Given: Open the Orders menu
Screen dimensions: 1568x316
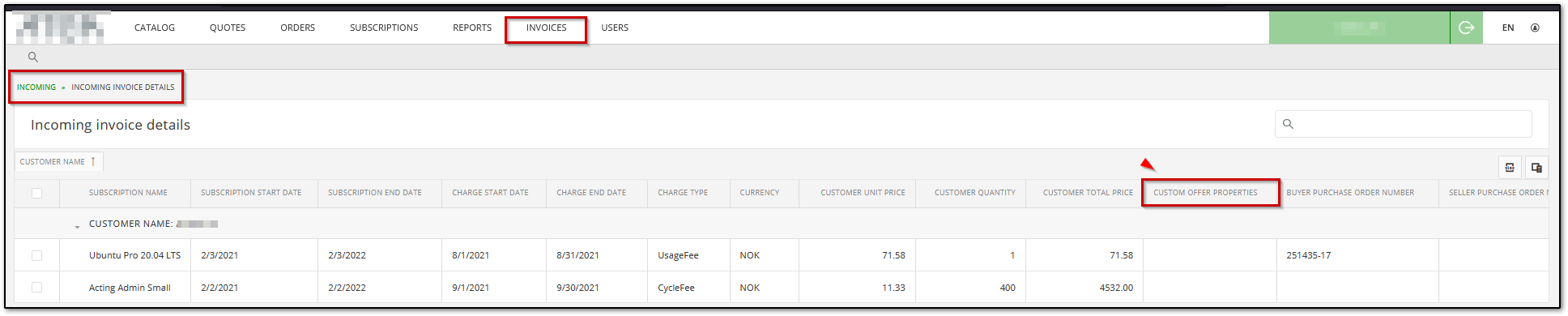Looking at the screenshot, I should [x=298, y=28].
